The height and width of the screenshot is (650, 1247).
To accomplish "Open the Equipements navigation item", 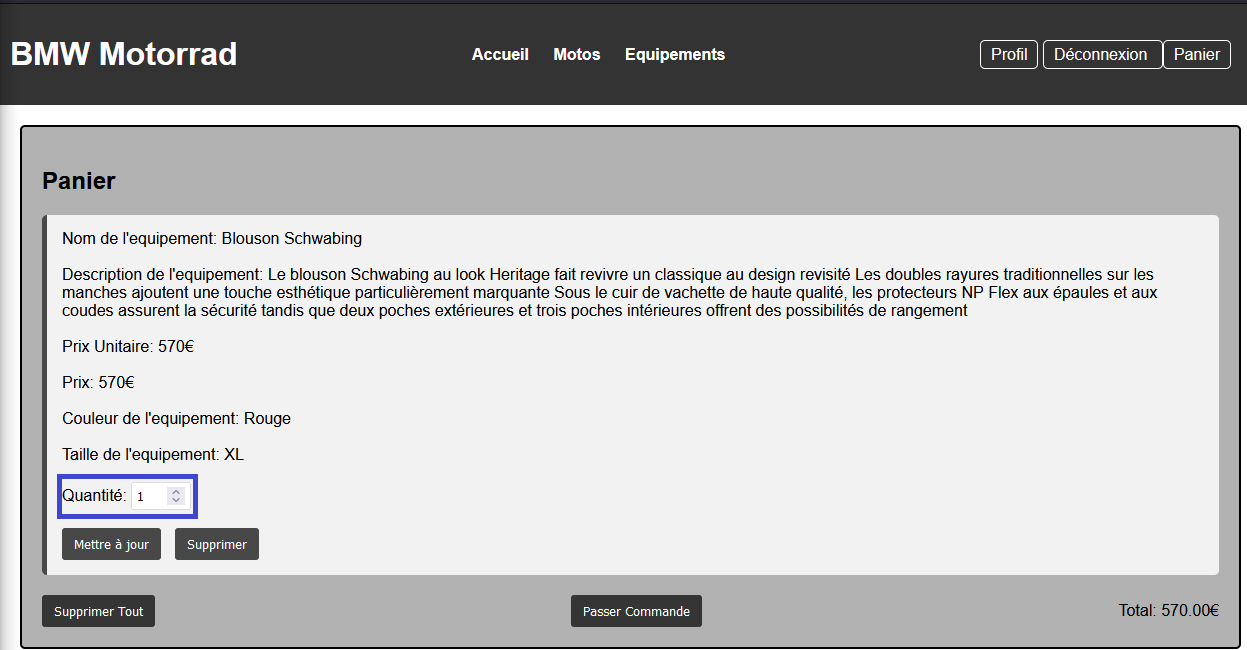I will pyautogui.click(x=675, y=54).
